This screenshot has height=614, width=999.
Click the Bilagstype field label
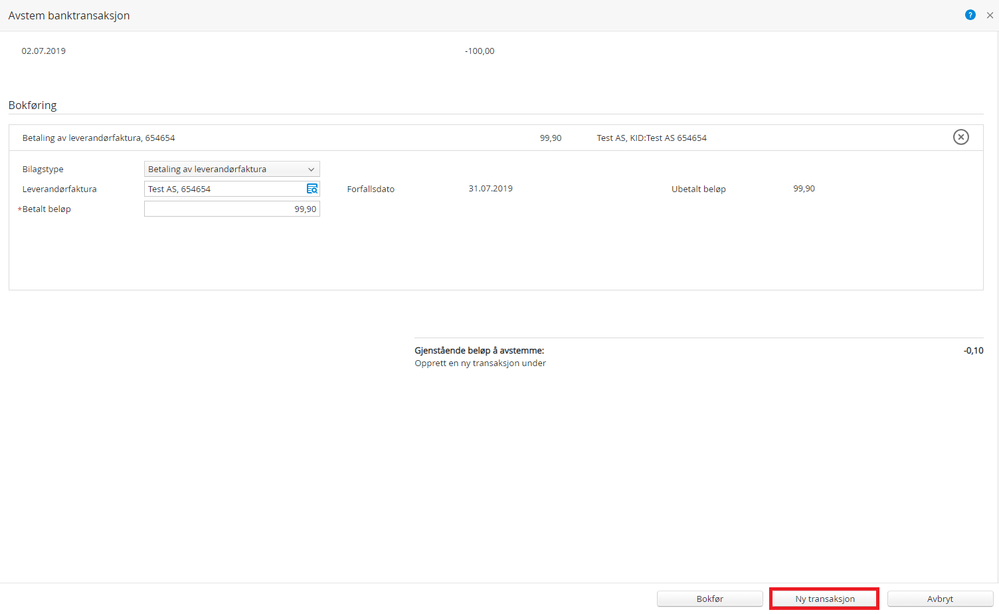tap(43, 169)
